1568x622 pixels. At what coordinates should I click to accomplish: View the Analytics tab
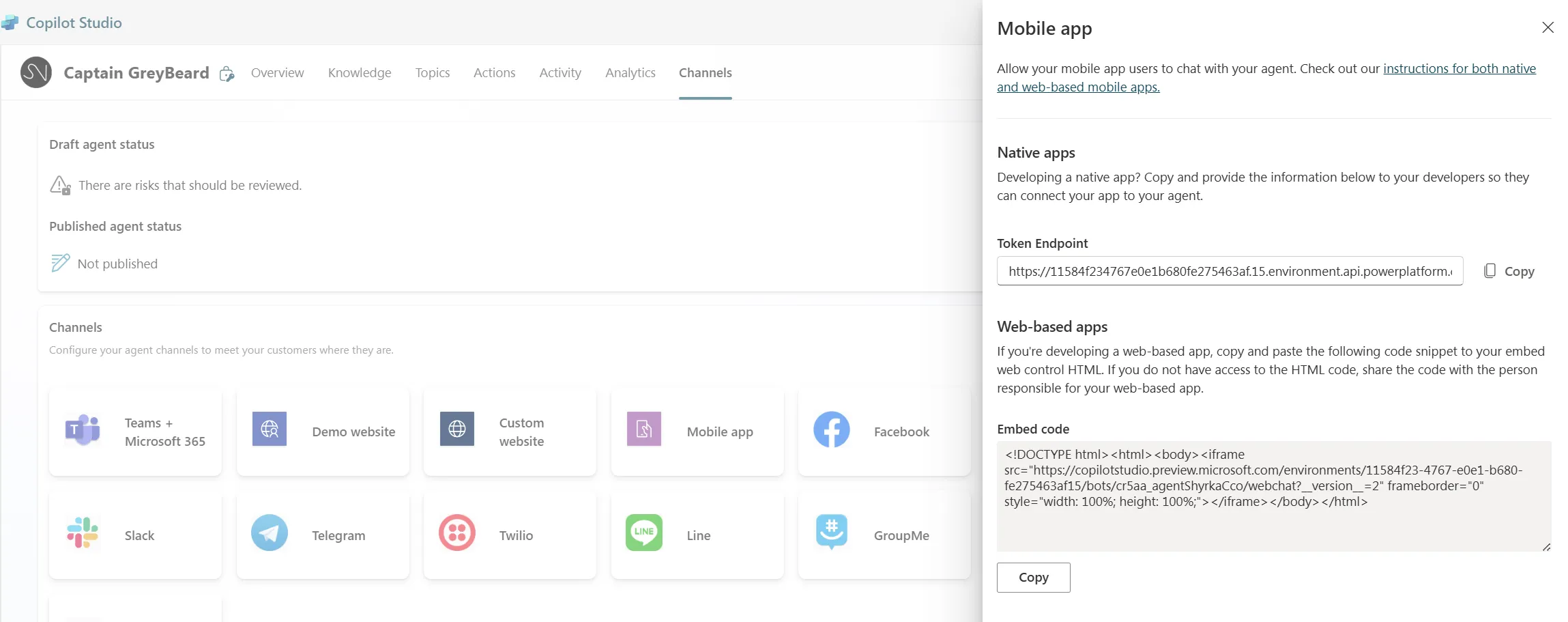coord(630,72)
